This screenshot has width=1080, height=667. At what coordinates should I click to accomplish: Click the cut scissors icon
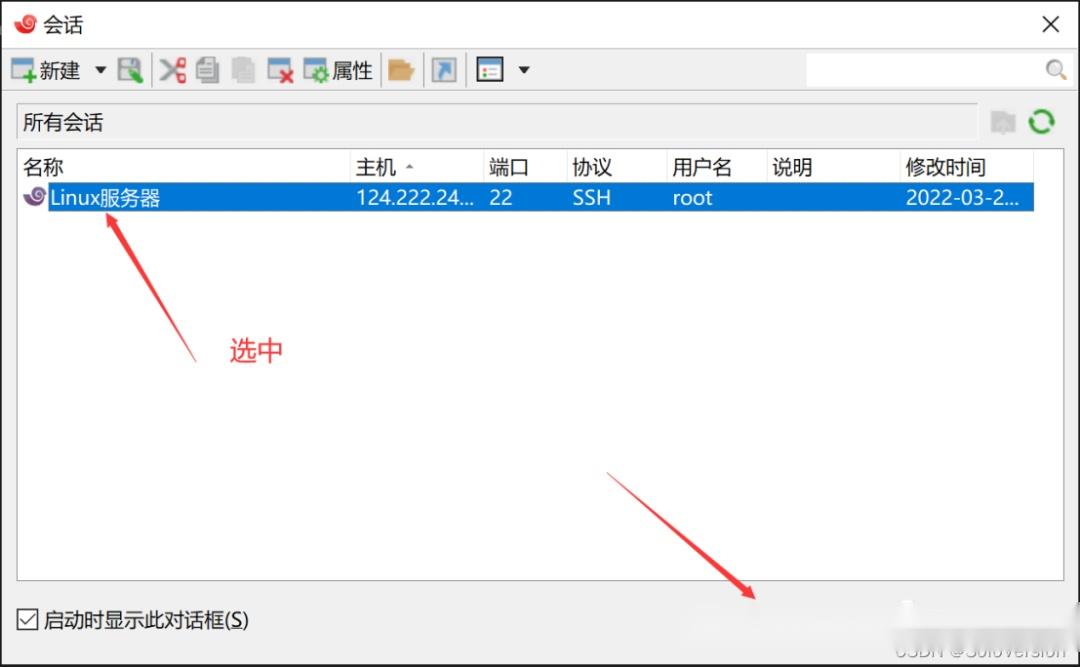173,70
